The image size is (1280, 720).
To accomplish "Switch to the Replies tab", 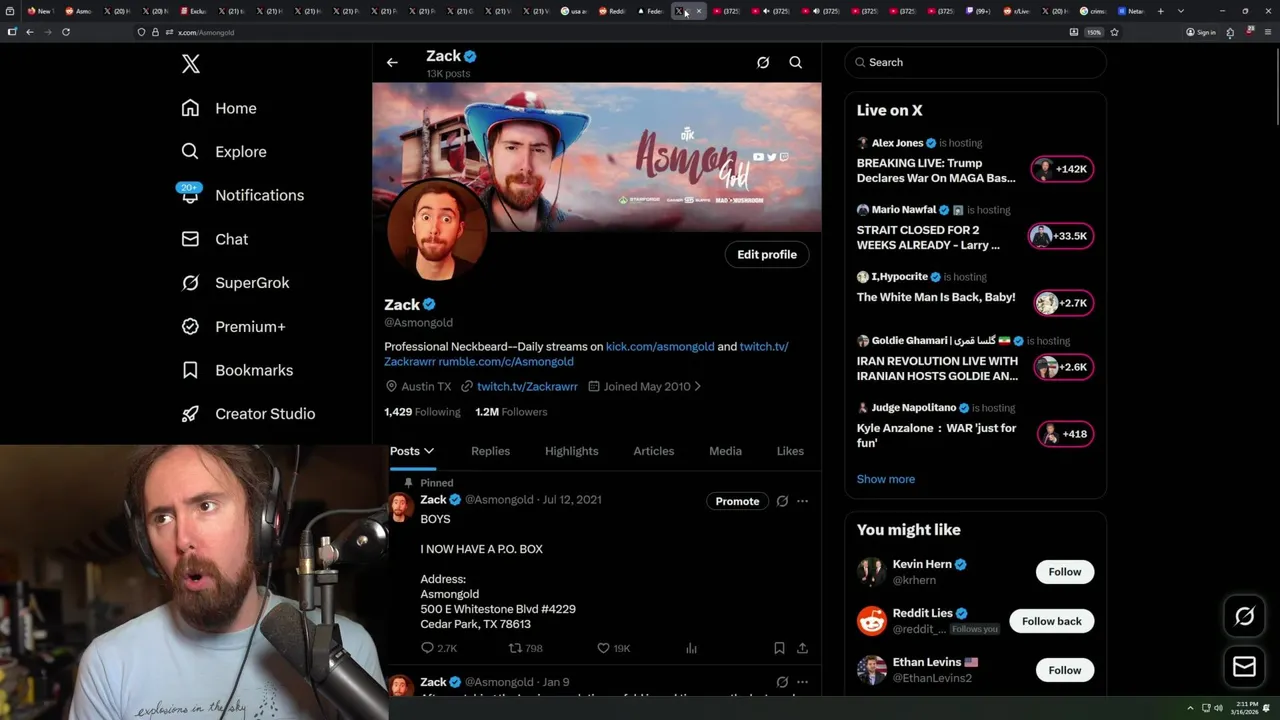I will coord(490,451).
